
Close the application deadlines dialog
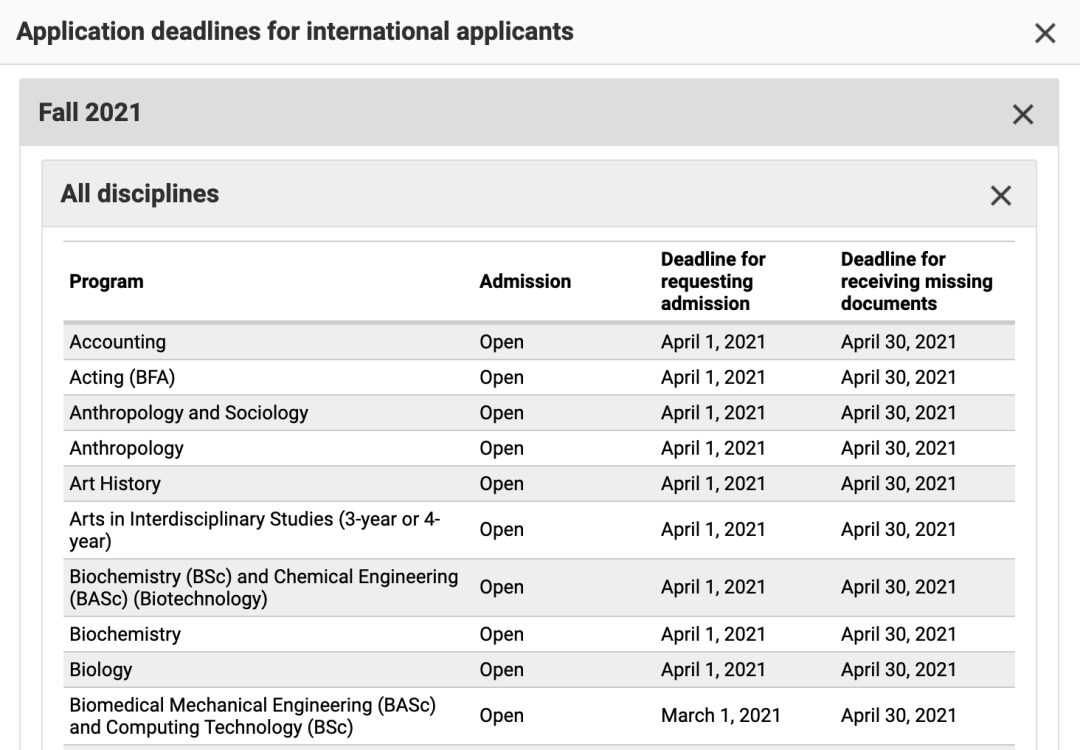tap(1045, 33)
